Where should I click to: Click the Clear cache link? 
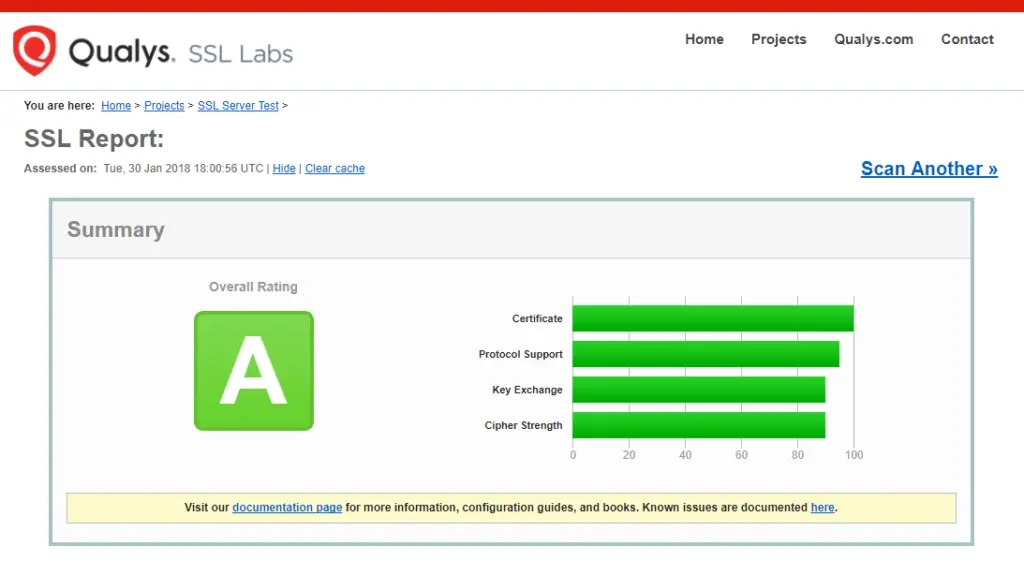[335, 169]
